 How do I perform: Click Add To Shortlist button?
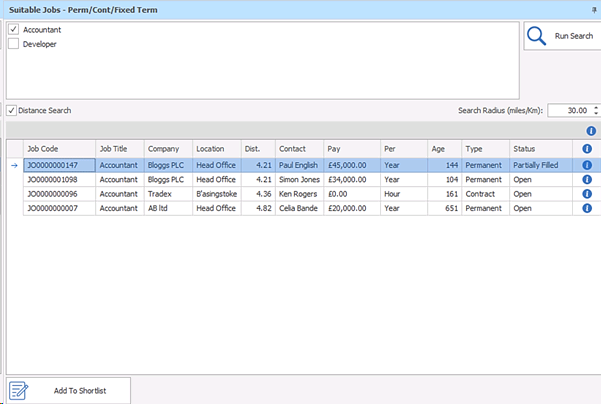tap(67, 390)
